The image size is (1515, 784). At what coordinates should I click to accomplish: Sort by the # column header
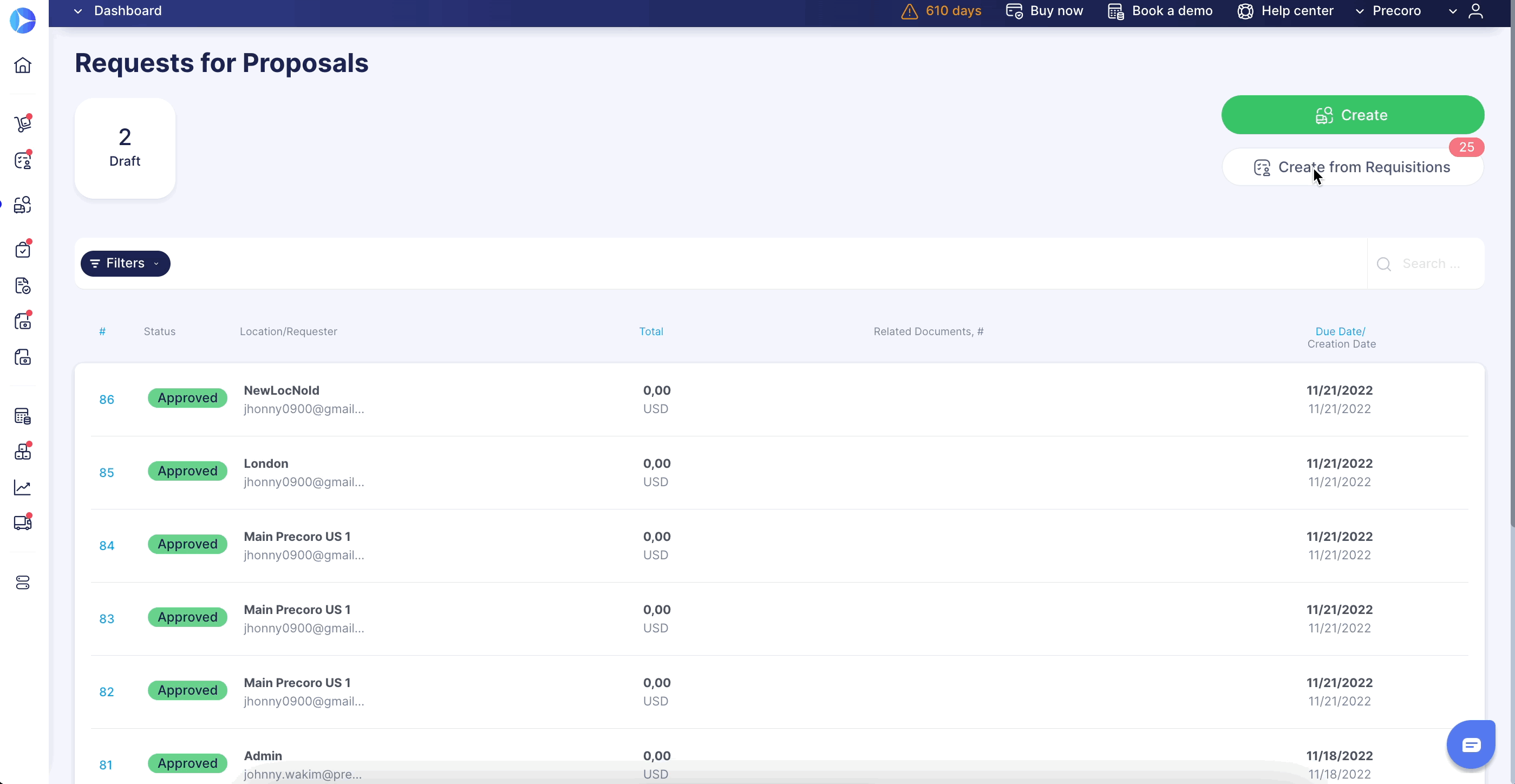102,332
